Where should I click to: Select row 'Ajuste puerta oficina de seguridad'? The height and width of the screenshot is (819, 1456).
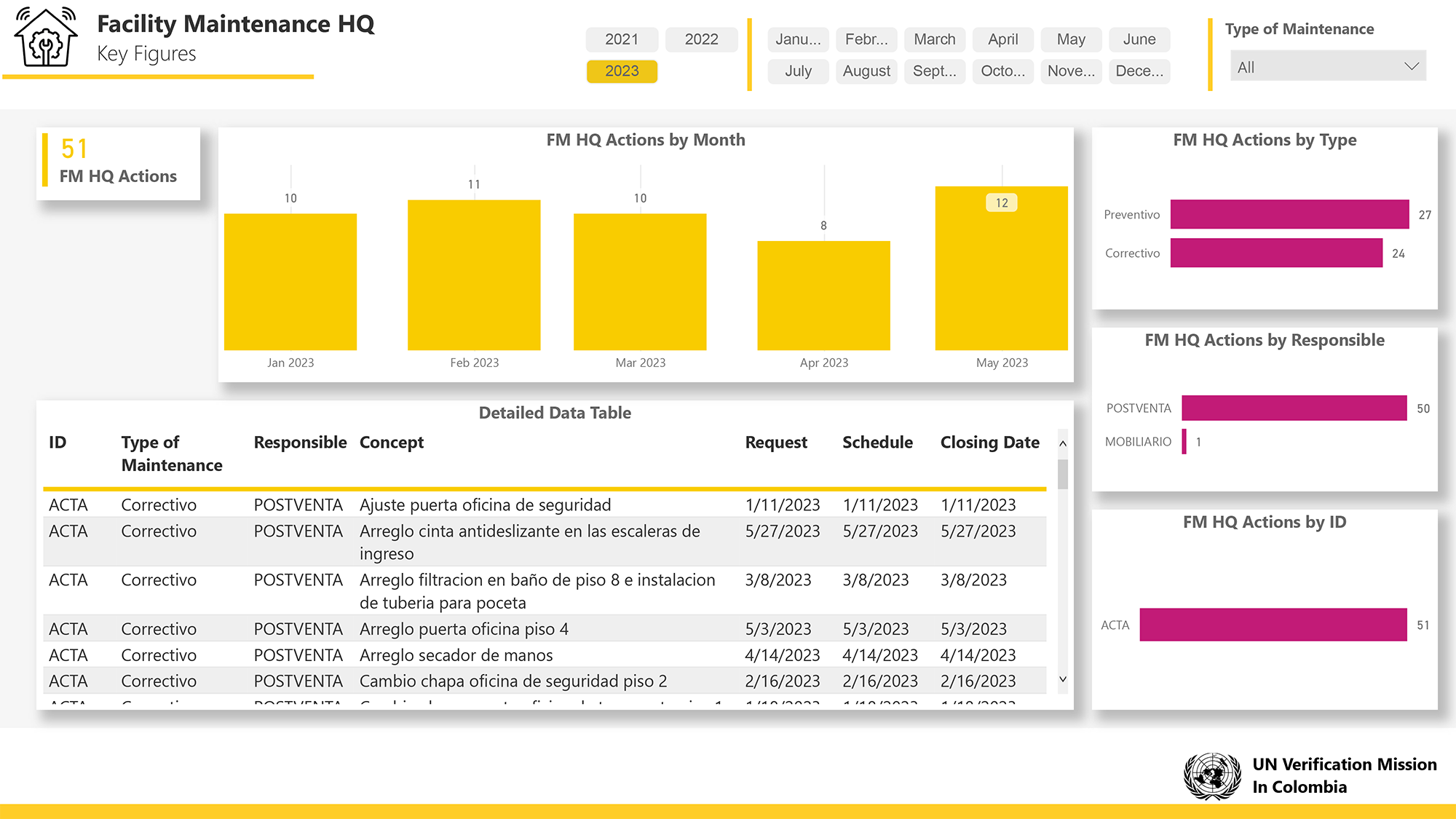[x=545, y=505]
